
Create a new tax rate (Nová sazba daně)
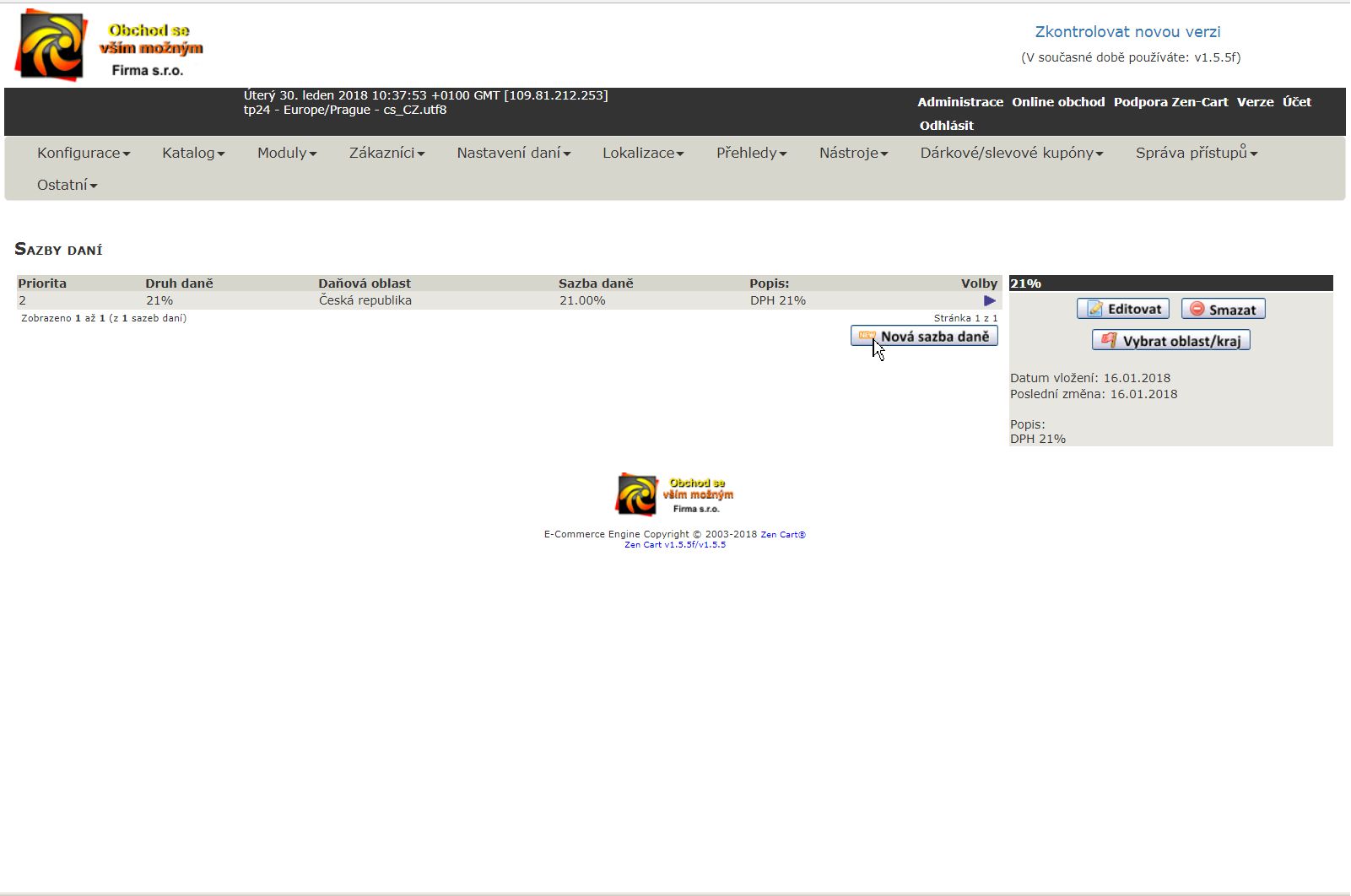[924, 337]
